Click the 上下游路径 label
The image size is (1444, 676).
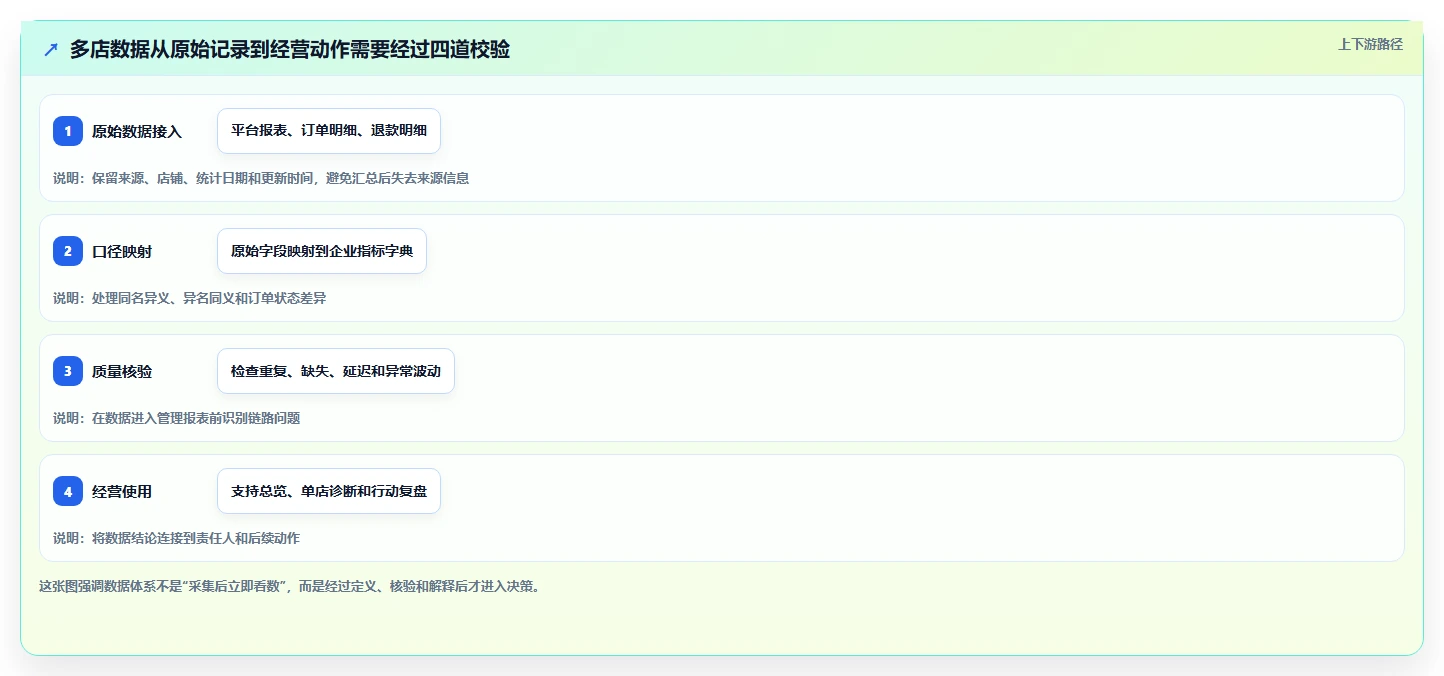click(x=1371, y=44)
